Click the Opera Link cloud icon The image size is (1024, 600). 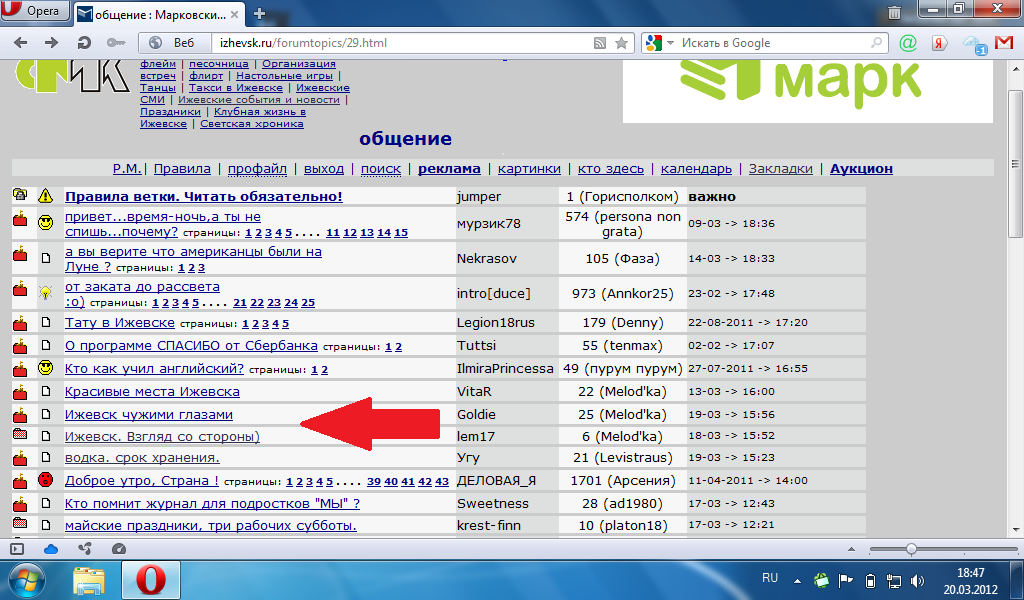(51, 549)
